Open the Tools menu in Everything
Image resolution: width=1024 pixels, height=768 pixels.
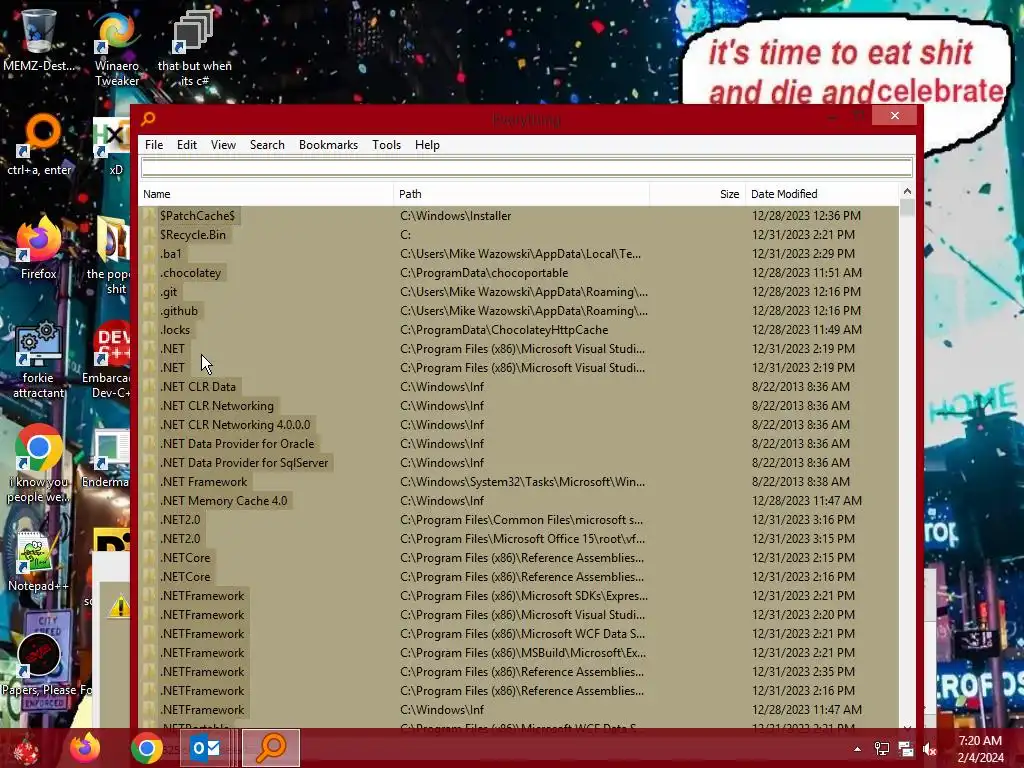(387, 145)
